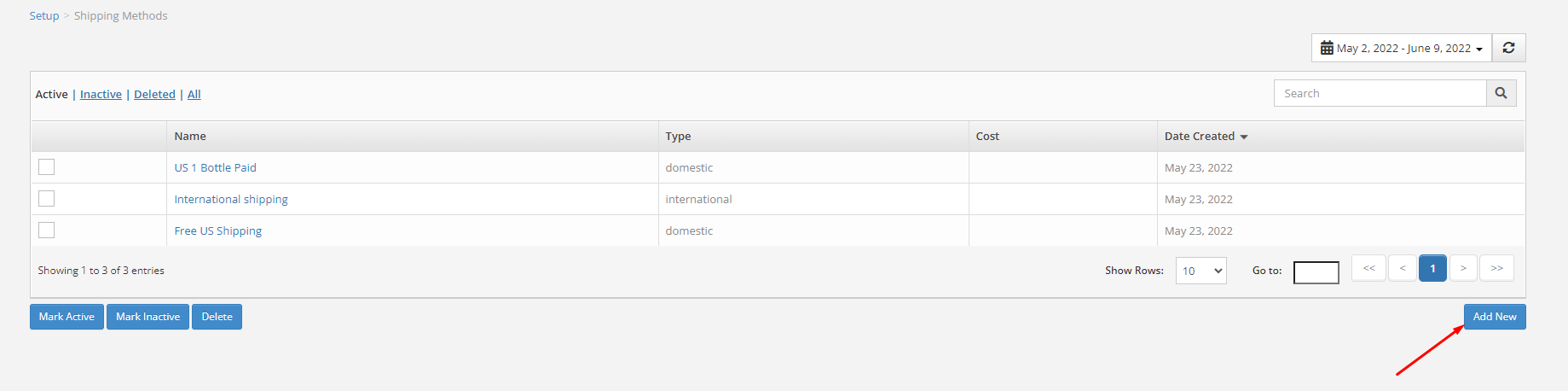The width and height of the screenshot is (1568, 391).
Task: Click the calendar icon in date picker
Action: (x=1327, y=48)
